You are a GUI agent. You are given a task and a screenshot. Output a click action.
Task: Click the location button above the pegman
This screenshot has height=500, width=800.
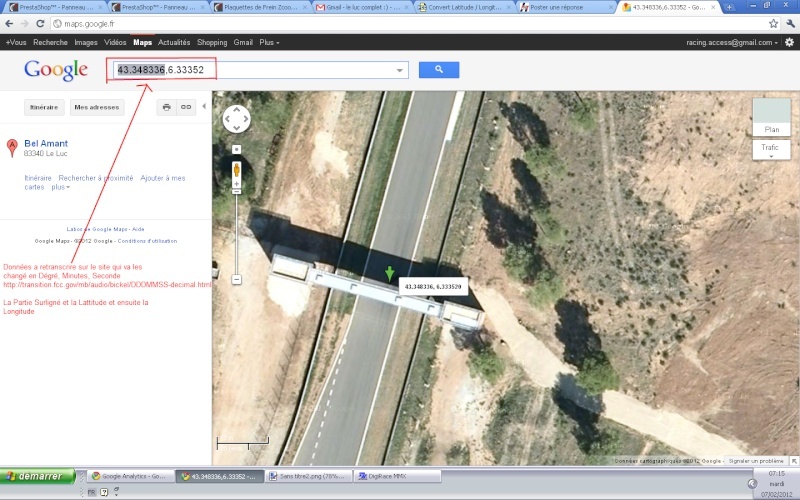(236, 149)
